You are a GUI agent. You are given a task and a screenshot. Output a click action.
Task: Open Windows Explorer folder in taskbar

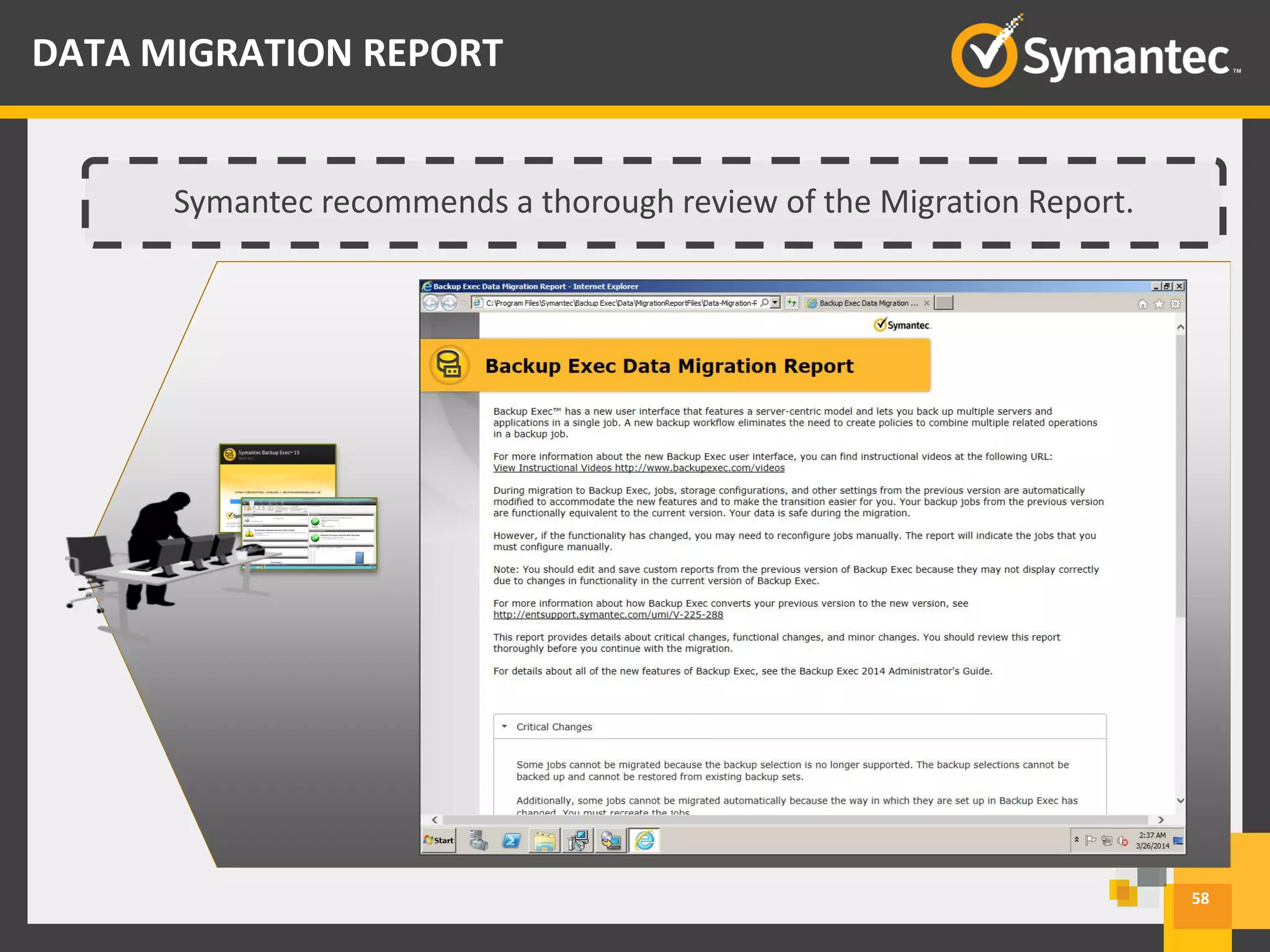click(x=544, y=841)
